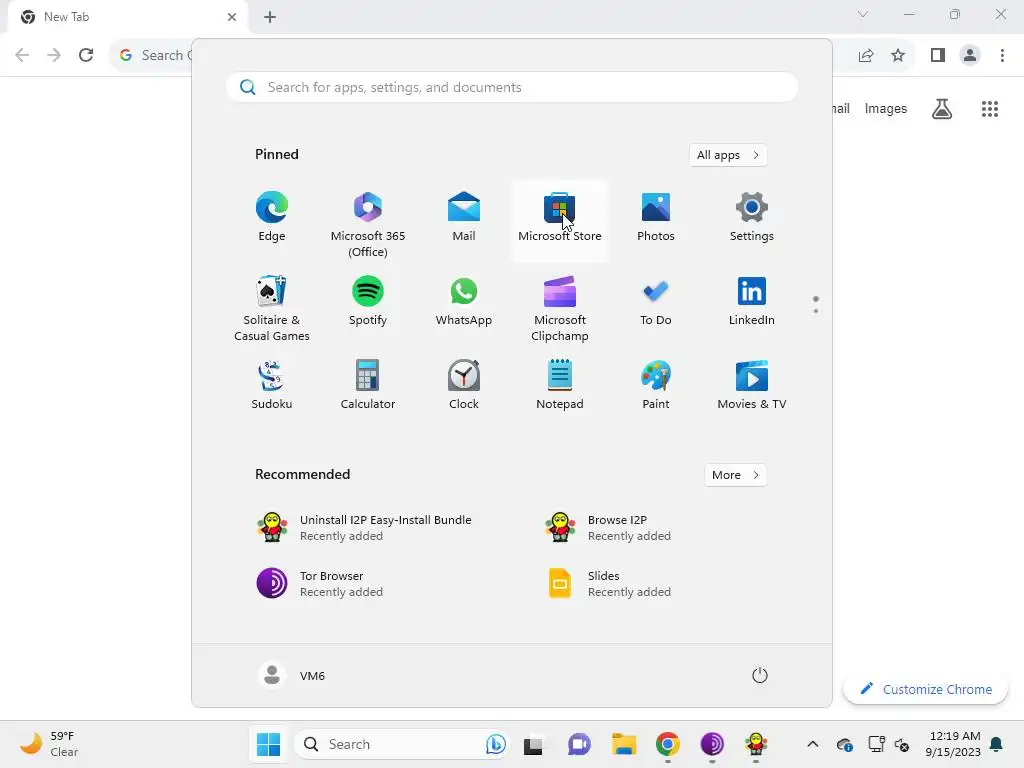Open Tor Browser taskbar icon
This screenshot has width=1024, height=768.
712,744
